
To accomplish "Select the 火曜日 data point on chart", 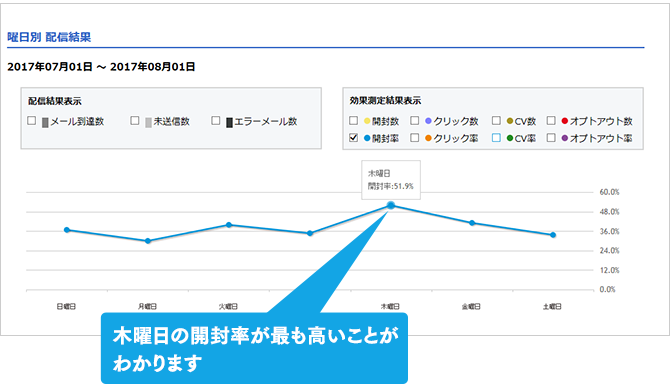I will tap(229, 225).
